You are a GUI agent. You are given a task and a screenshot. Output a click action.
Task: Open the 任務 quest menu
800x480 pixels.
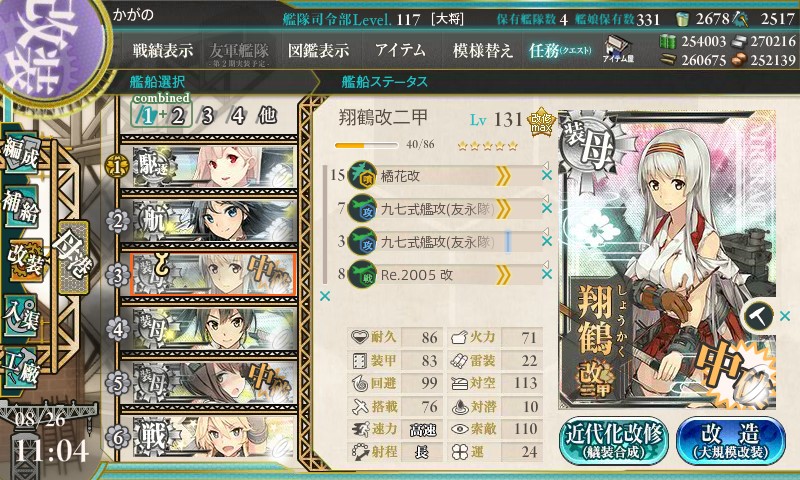[x=560, y=50]
